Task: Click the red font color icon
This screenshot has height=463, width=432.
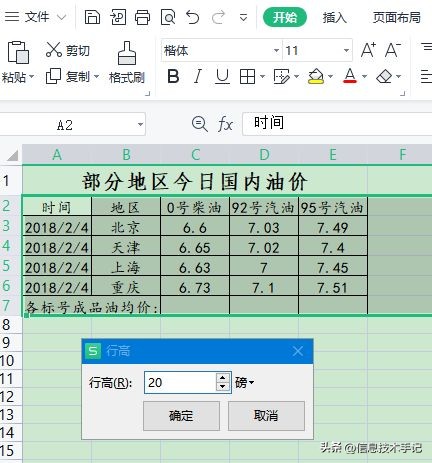Action: (x=350, y=77)
